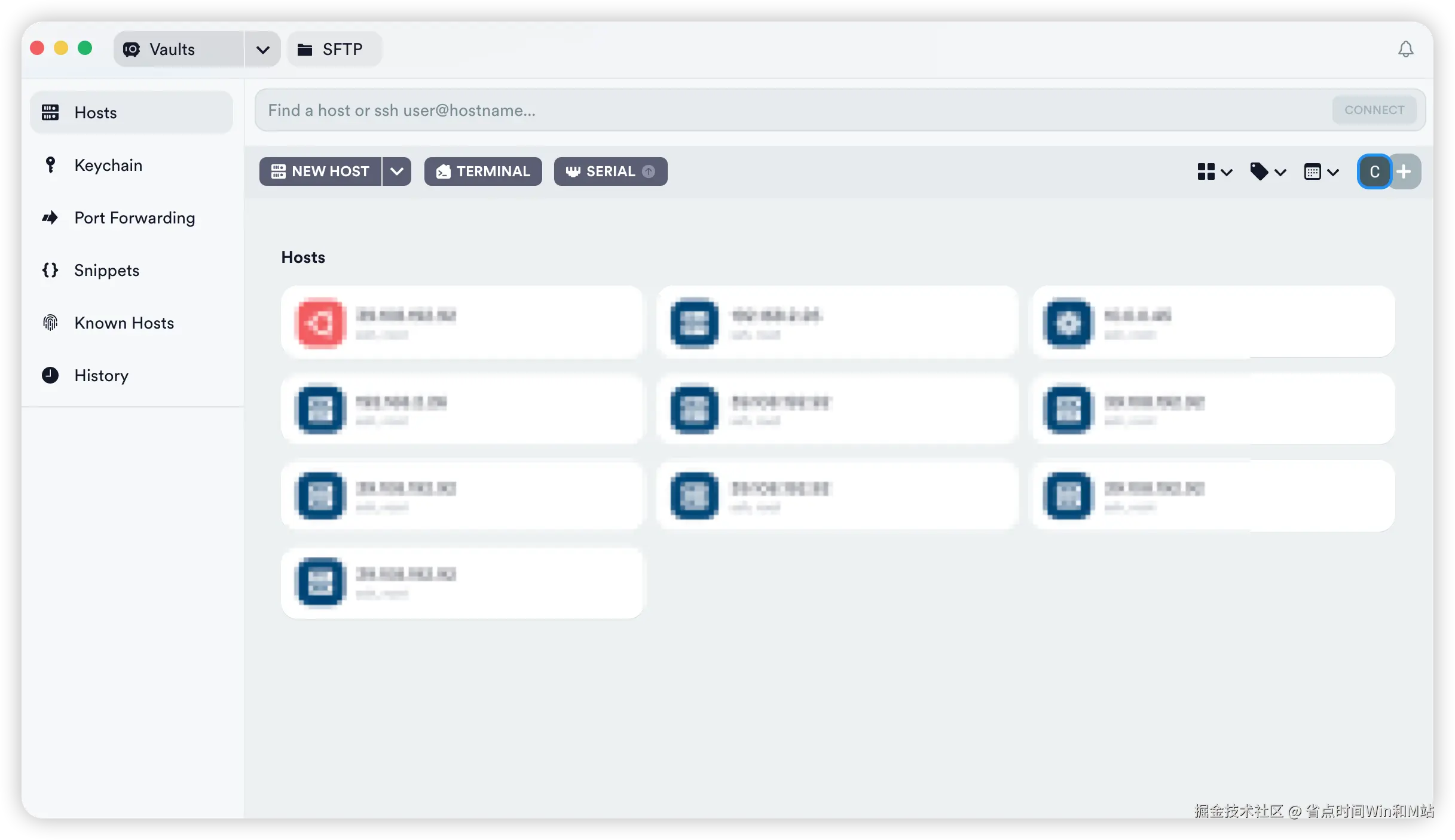
Task: Open the New Host dropdown chevron
Action: [x=397, y=171]
